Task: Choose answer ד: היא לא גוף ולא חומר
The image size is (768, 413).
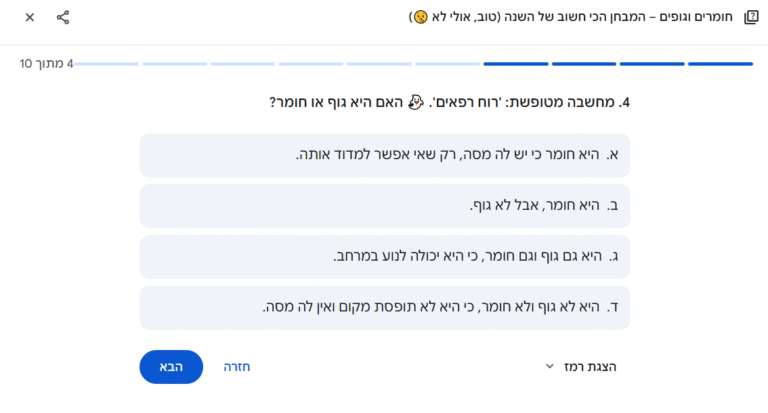Action: 385,307
